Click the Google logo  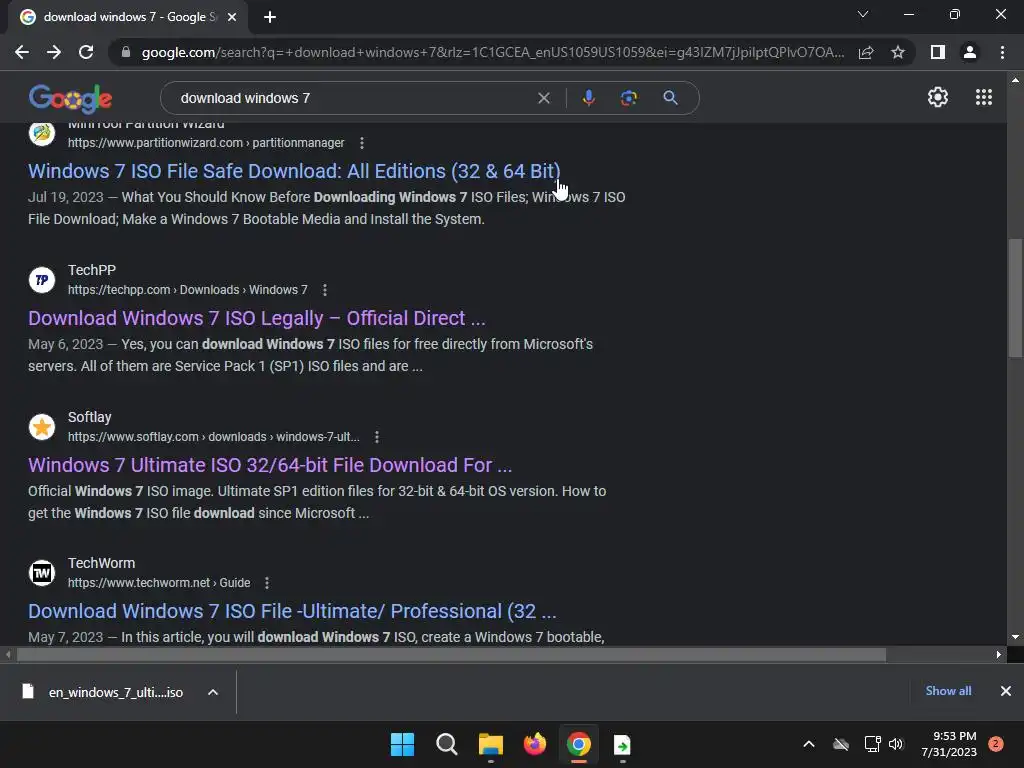click(x=71, y=98)
